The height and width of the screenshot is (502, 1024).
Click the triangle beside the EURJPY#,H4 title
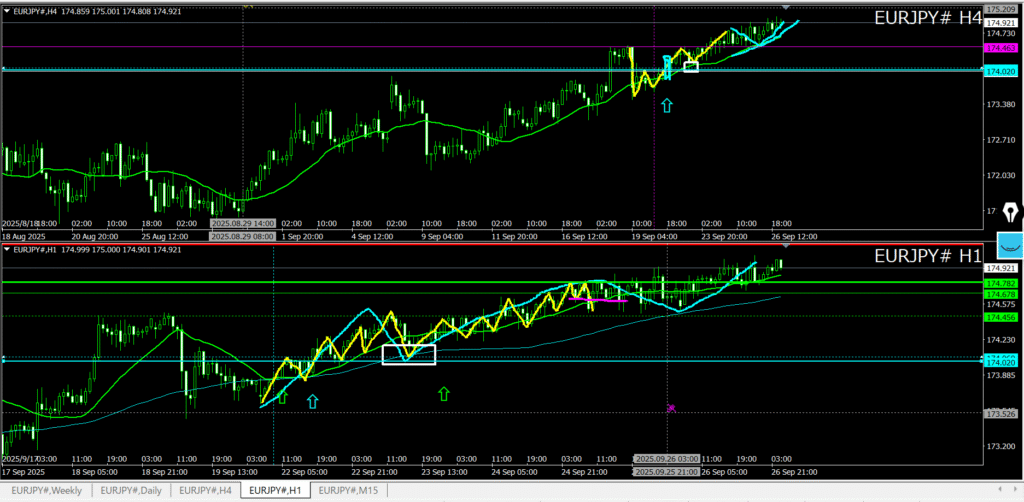(6, 10)
